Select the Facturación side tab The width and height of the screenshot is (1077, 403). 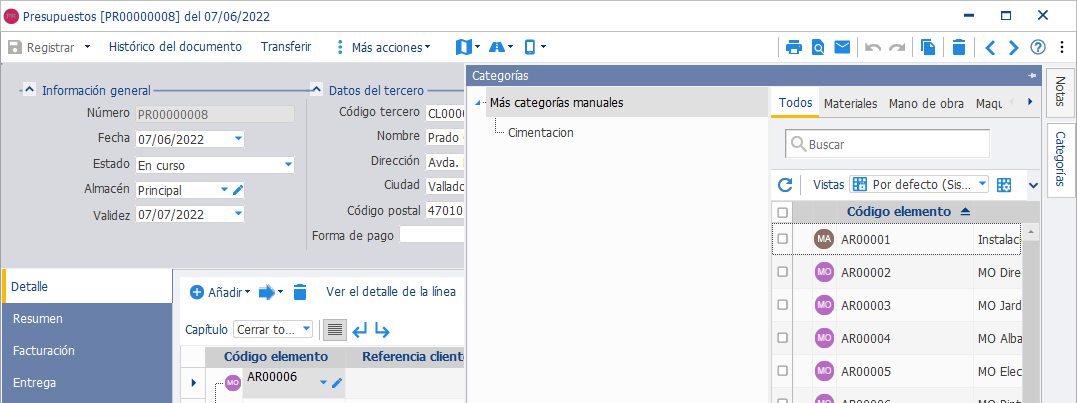(88, 350)
